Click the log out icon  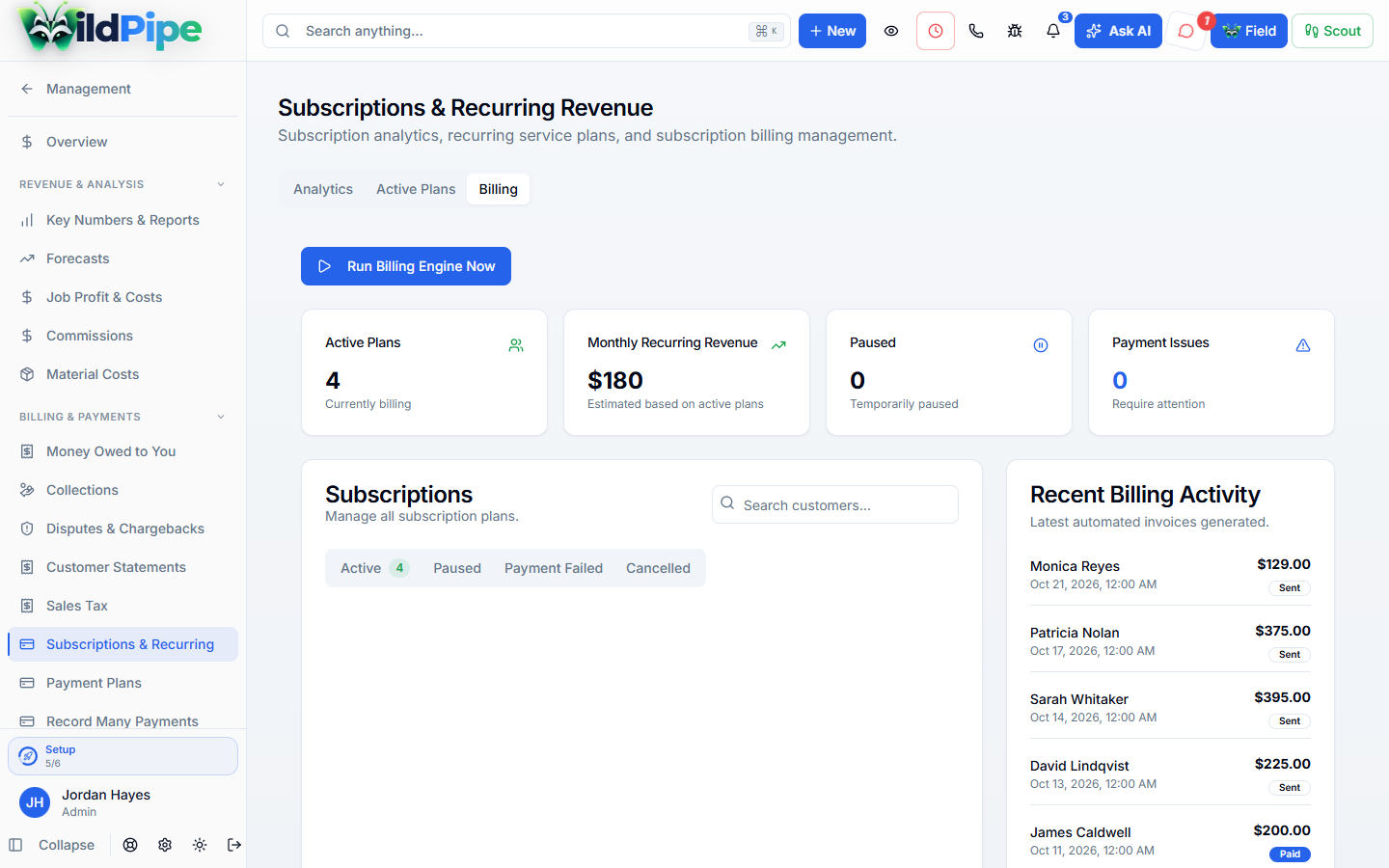coord(234,845)
